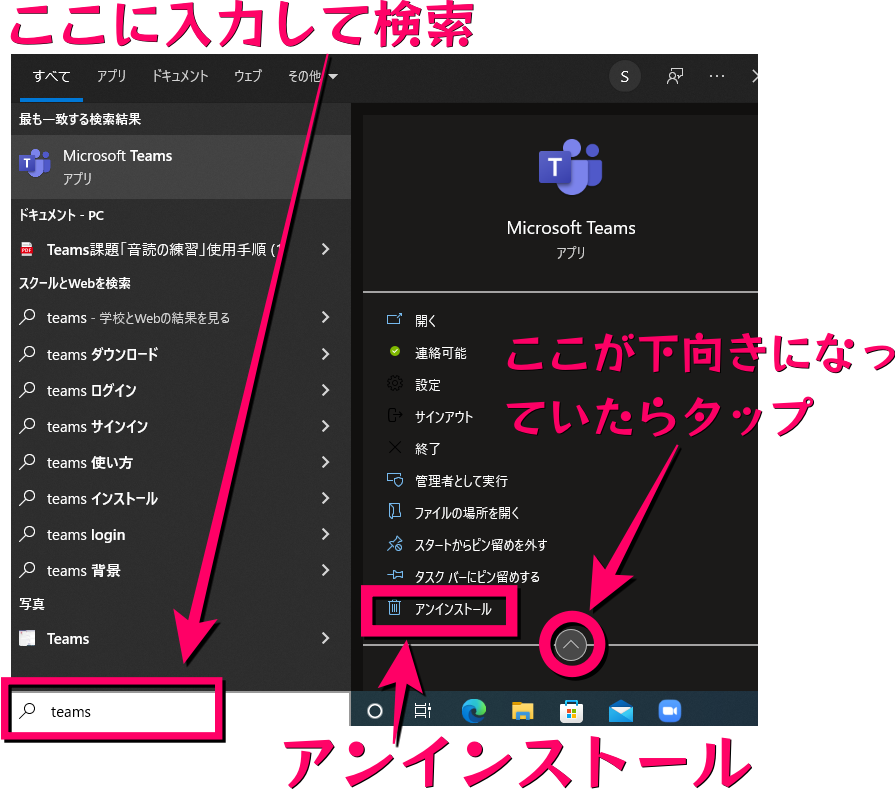
Task: Choose スタートからピン留めを外す
Action: 481,545
